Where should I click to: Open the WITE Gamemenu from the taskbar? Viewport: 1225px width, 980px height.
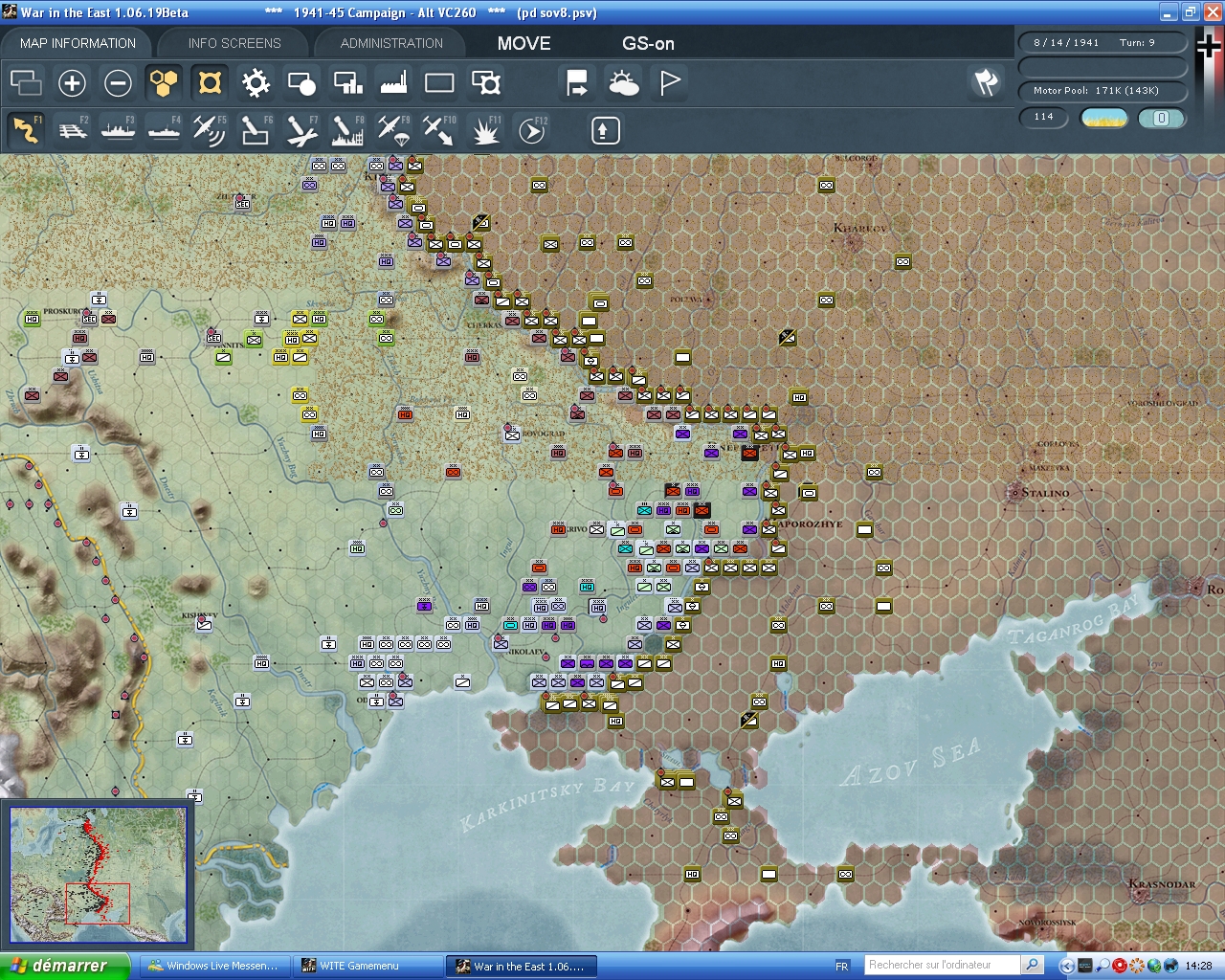[x=367, y=965]
